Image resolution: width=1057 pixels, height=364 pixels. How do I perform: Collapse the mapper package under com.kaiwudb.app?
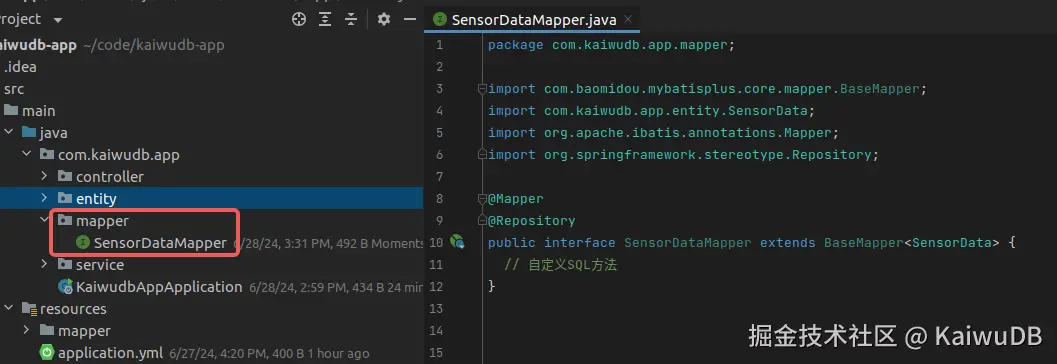coord(44,220)
